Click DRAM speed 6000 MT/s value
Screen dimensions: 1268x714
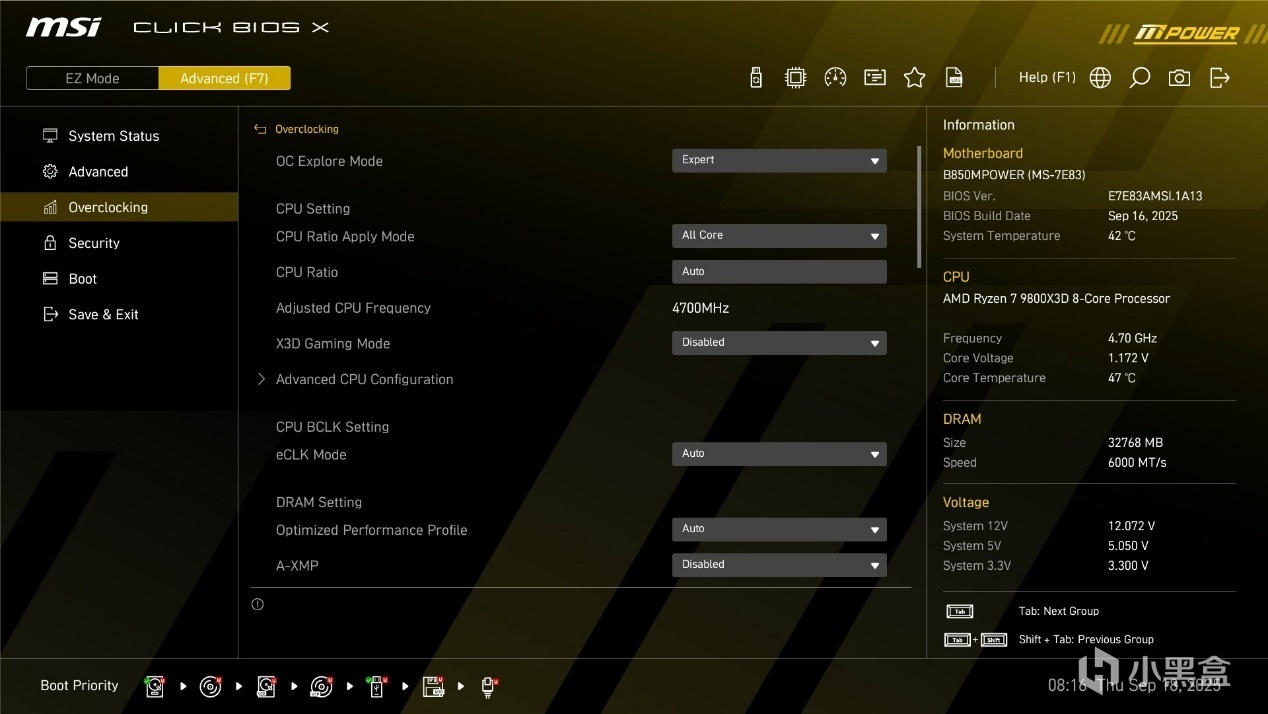click(1137, 463)
